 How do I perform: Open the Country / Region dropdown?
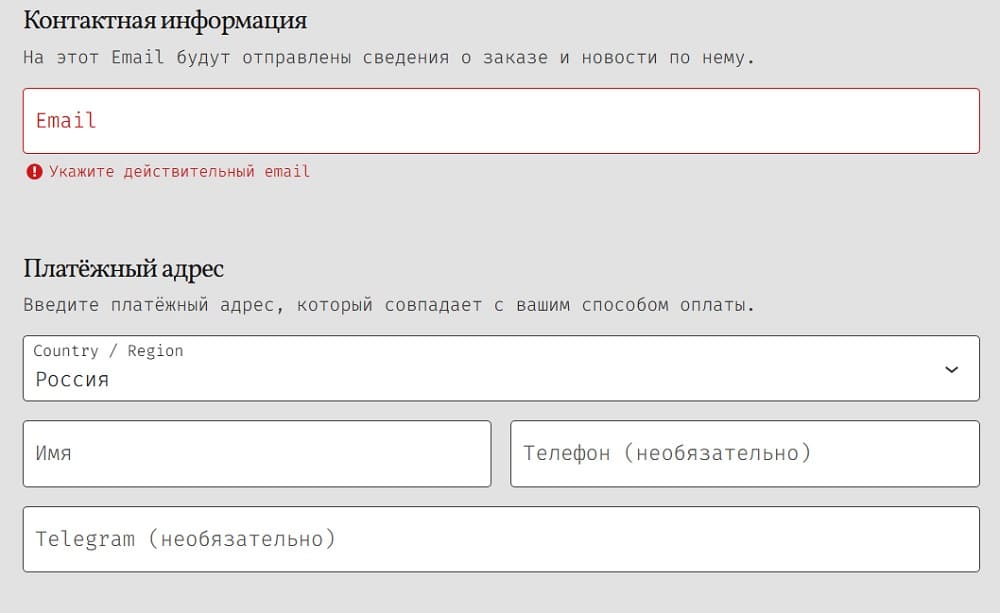501,368
